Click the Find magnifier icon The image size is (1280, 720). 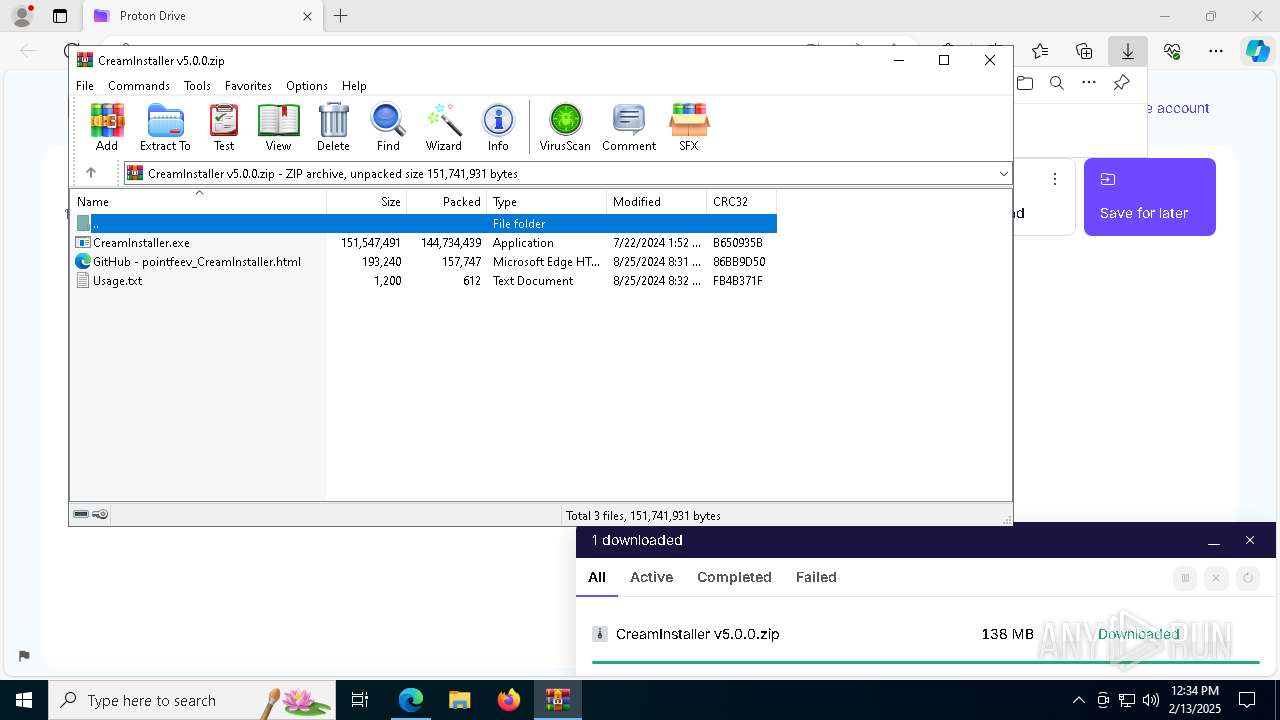(x=388, y=127)
